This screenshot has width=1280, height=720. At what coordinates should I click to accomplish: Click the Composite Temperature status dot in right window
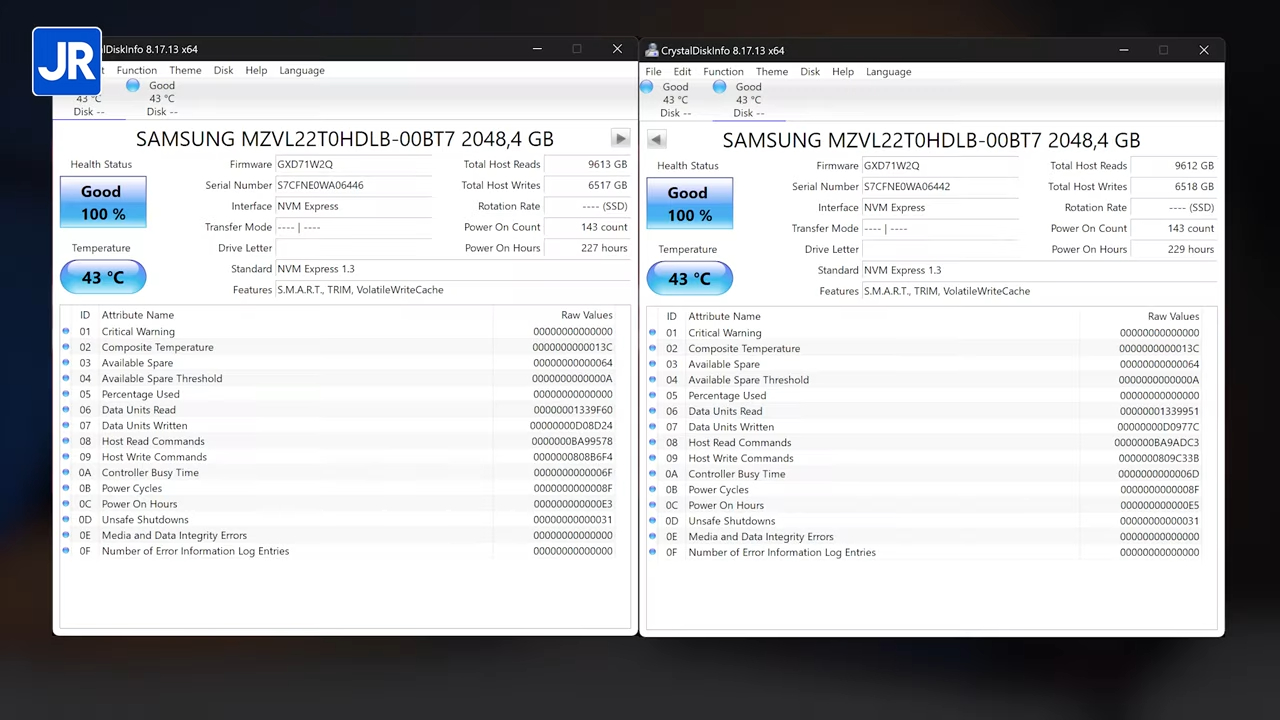[653, 348]
